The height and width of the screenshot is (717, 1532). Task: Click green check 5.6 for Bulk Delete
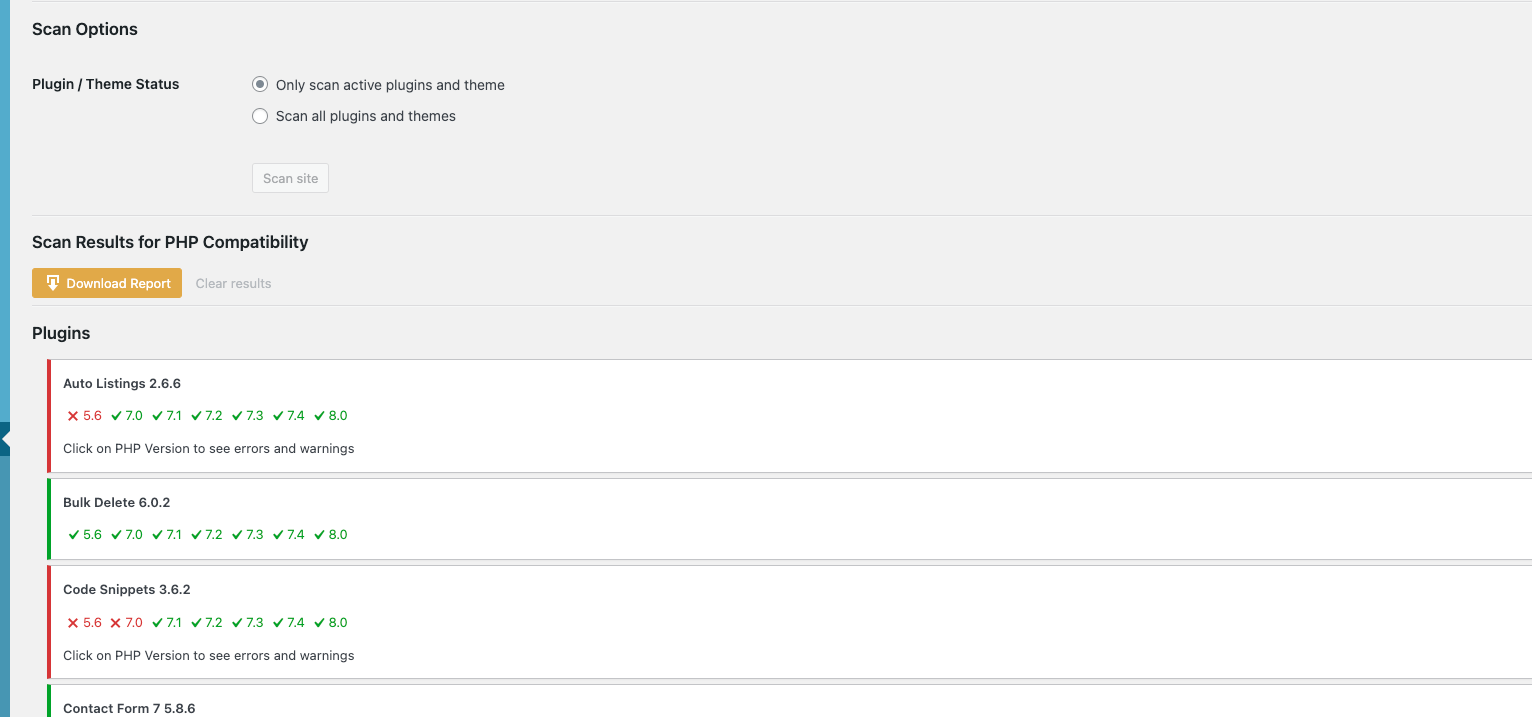pyautogui.click(x=85, y=535)
